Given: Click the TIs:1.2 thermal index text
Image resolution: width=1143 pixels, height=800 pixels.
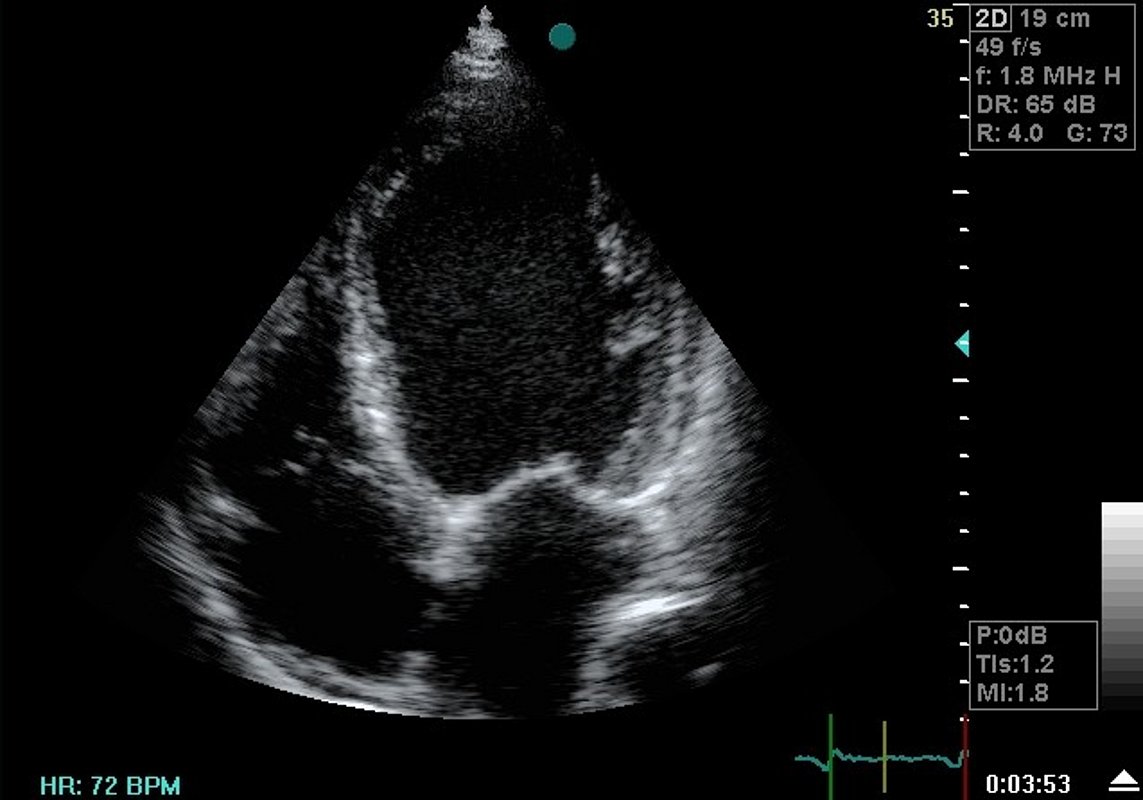Looking at the screenshot, I should pos(1015,664).
